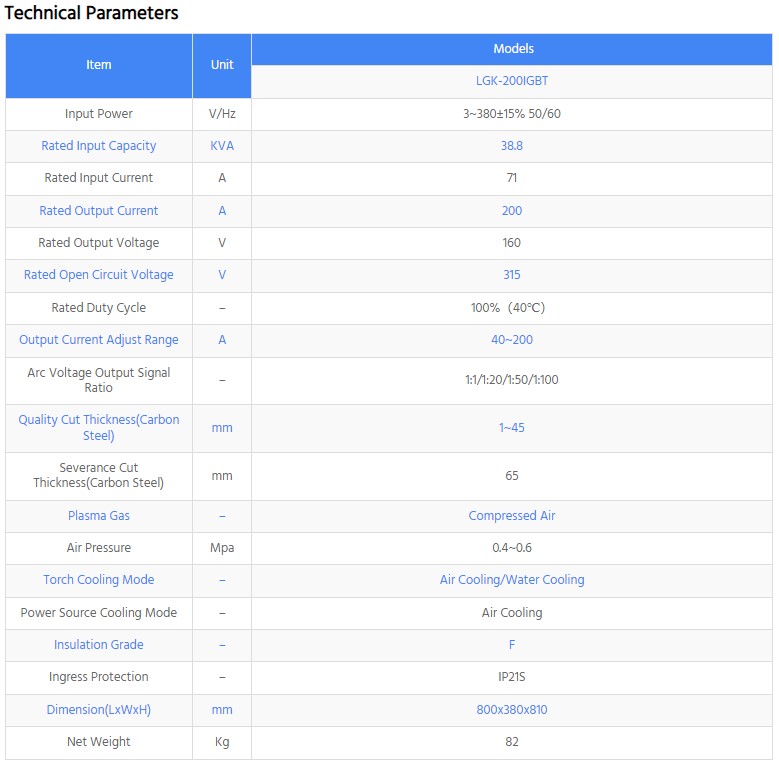The width and height of the screenshot is (779, 765).
Task: Click the 'A' unit in Rated Output Current row
Action: coord(222,211)
